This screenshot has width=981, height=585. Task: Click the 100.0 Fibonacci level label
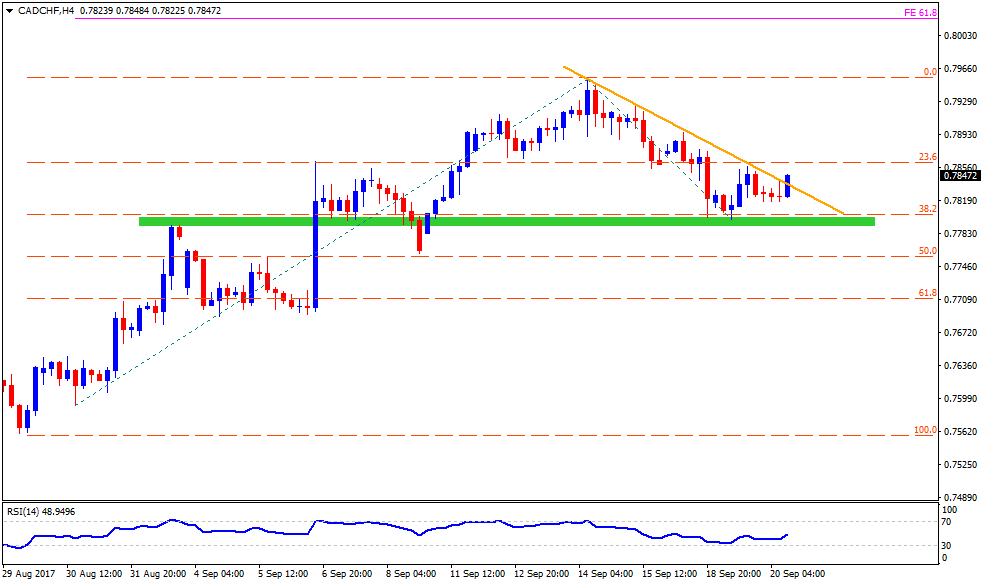pos(925,430)
